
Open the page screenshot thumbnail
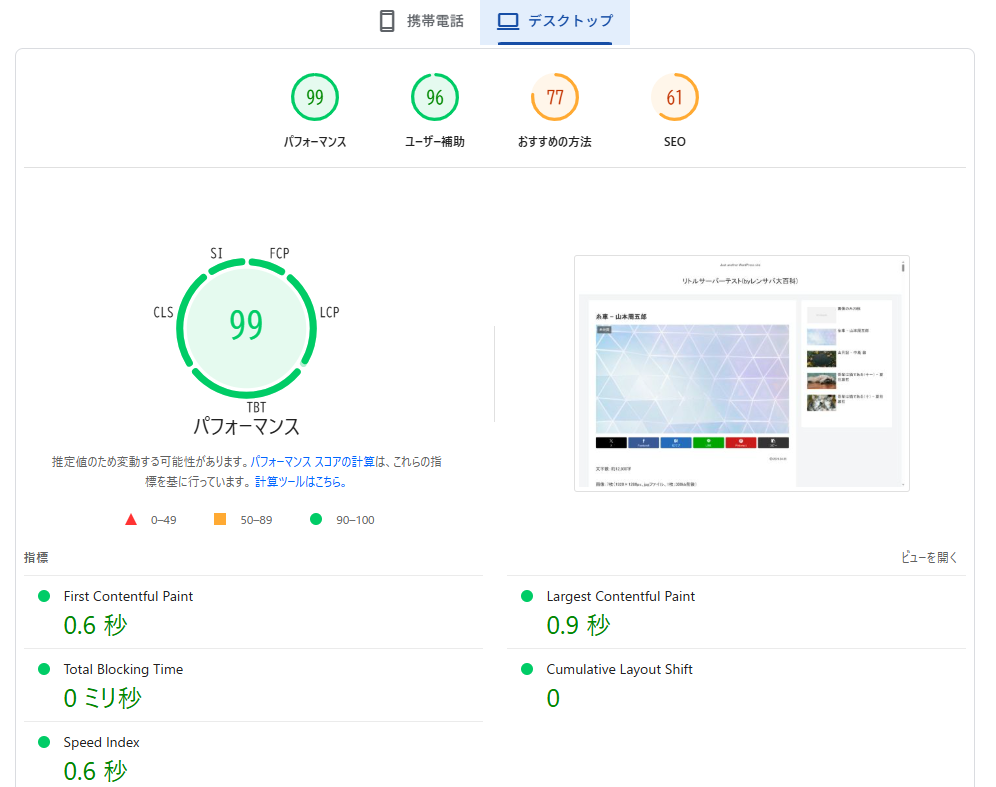(742, 373)
